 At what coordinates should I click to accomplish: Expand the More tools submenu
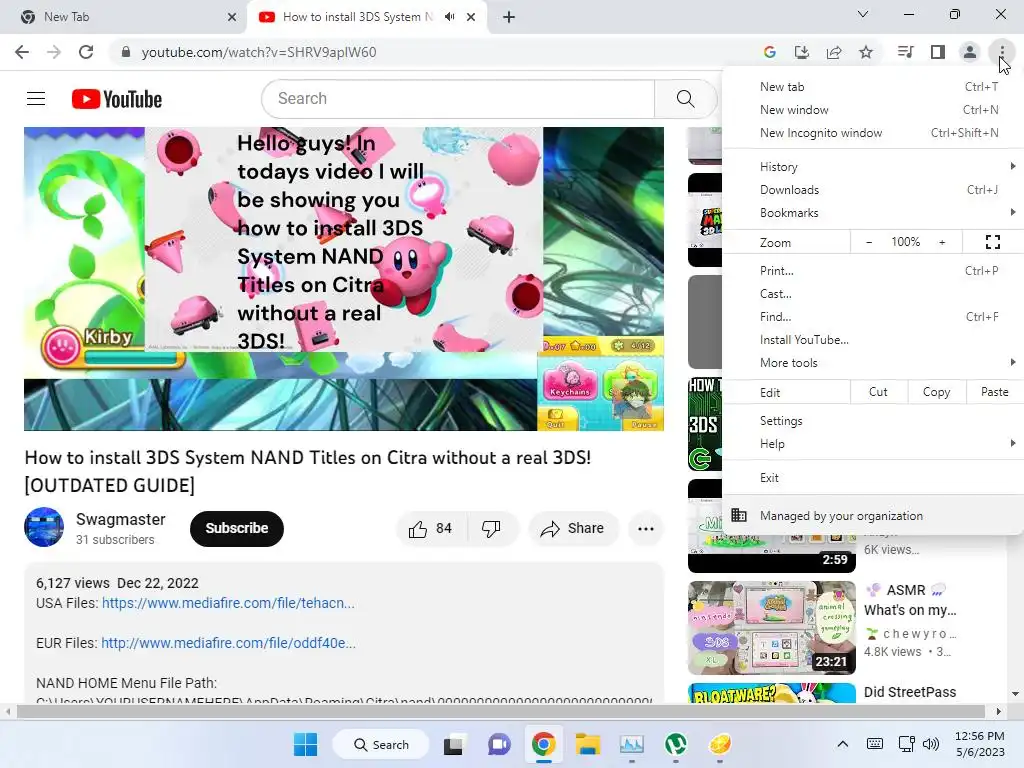tap(873, 363)
